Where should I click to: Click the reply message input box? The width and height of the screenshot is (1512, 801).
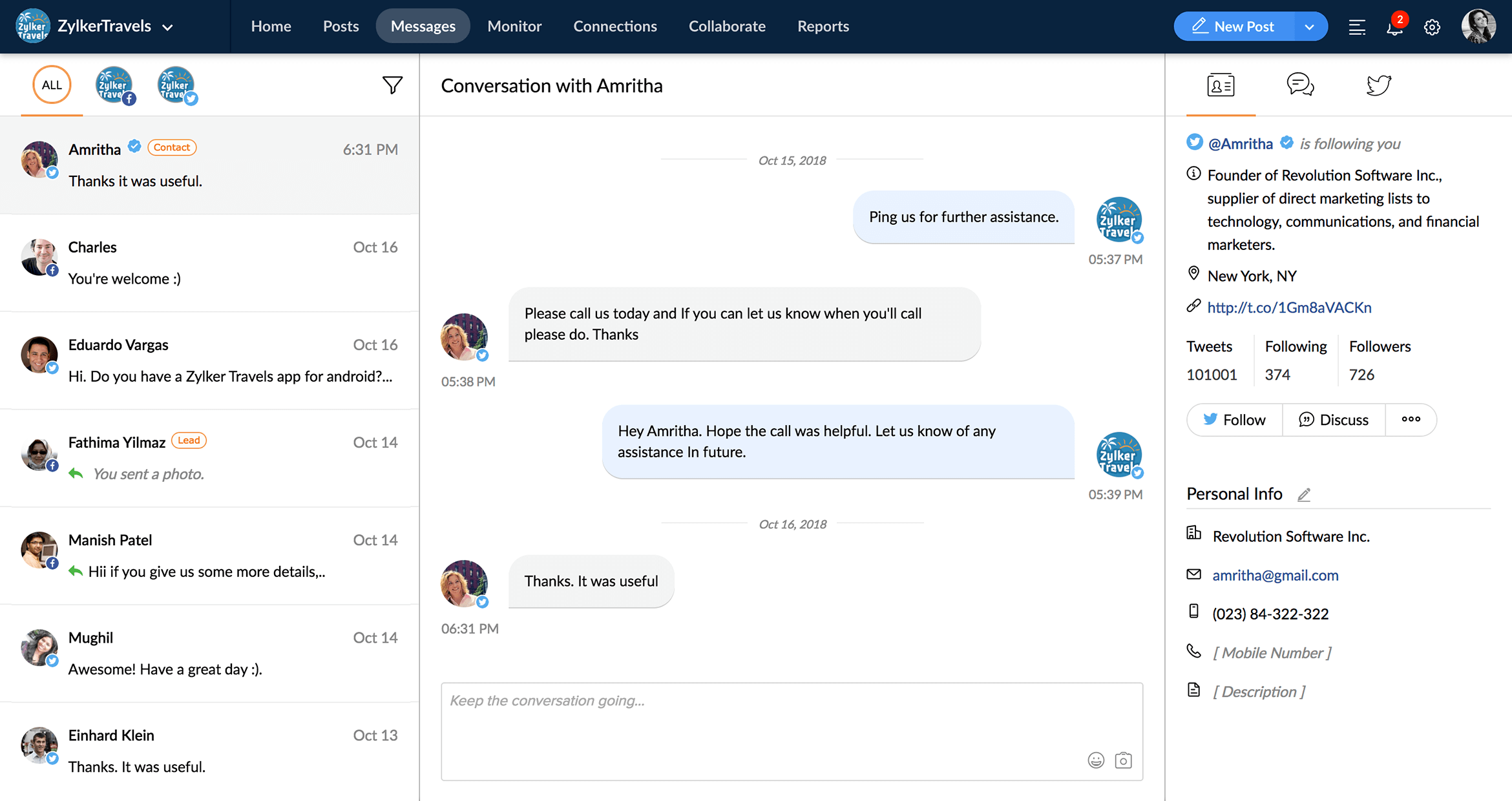pos(762,720)
